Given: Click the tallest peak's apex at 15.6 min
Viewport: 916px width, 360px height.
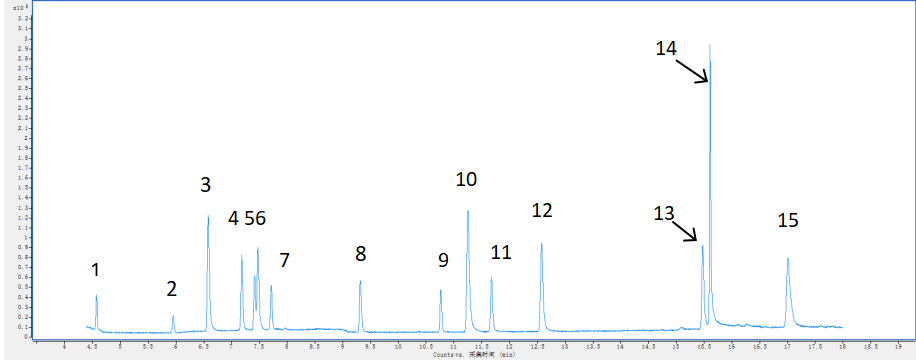Looking at the screenshot, I should pos(710,44).
